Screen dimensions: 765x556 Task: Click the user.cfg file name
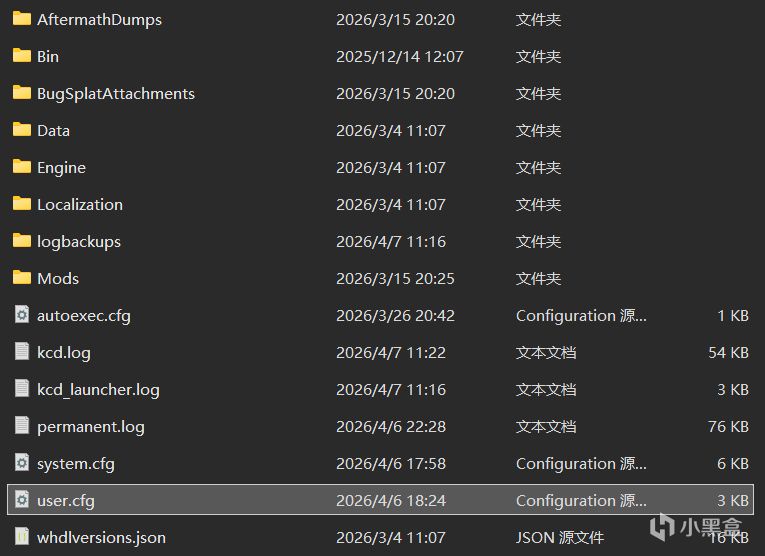(66, 500)
